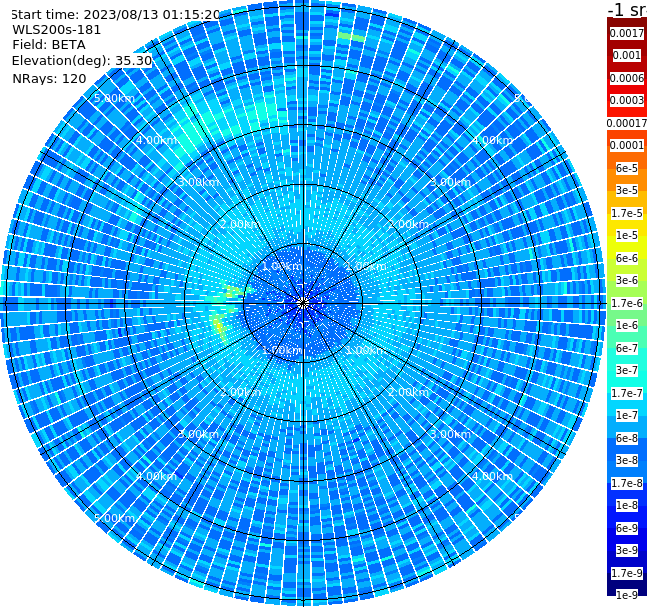Select the 2.00km ring label in lower-left quadrant

[x=241, y=392]
